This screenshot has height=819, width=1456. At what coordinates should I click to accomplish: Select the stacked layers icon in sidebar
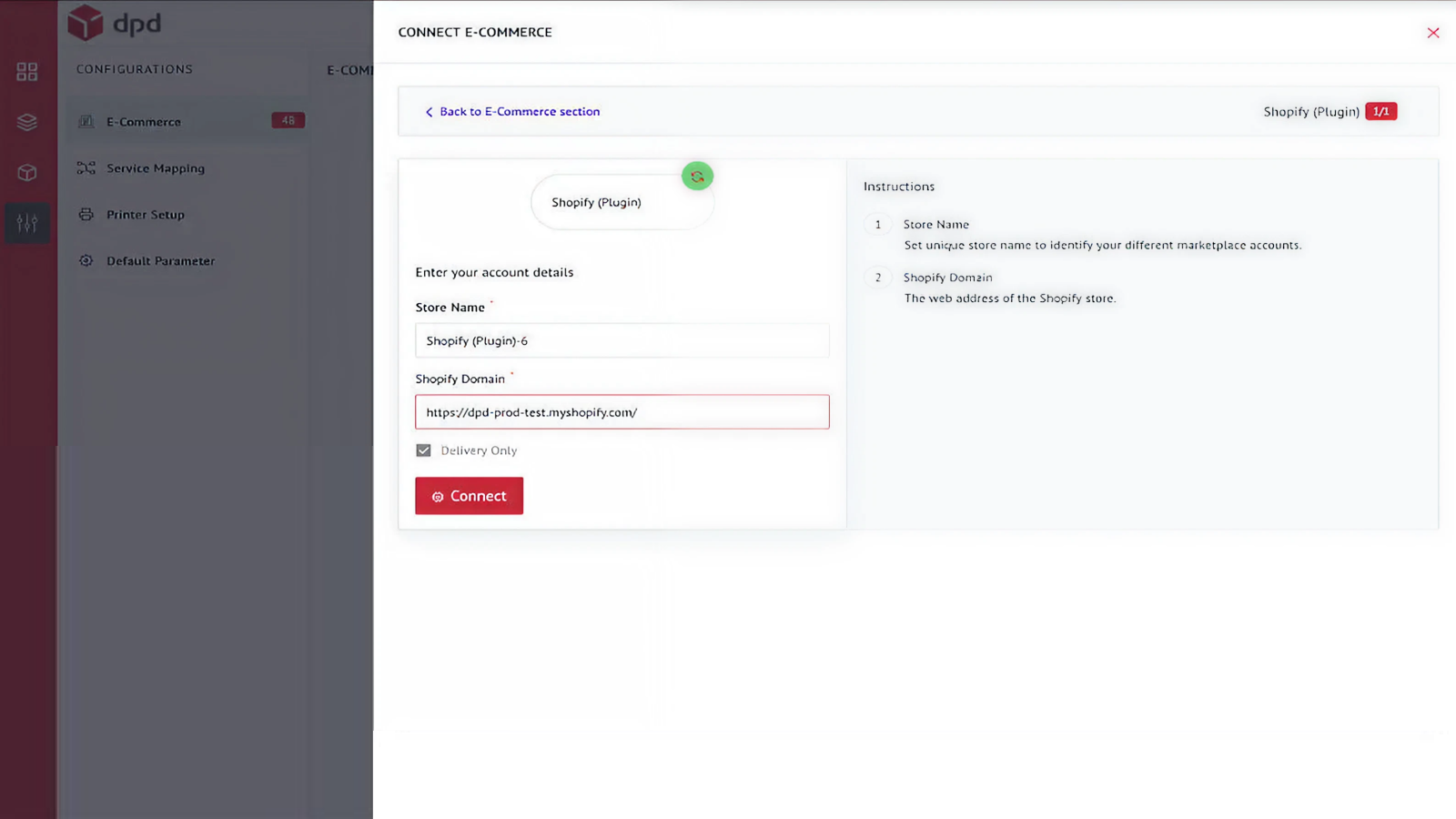[x=27, y=121]
